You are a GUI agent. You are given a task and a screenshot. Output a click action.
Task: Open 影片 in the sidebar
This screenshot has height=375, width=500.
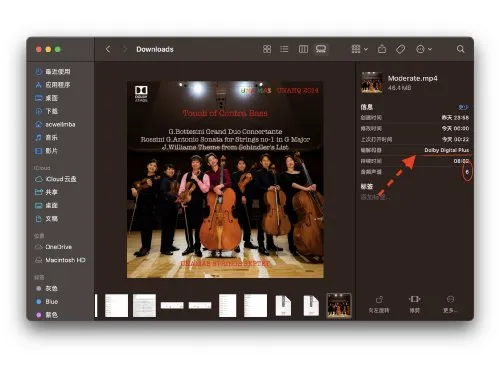47,151
